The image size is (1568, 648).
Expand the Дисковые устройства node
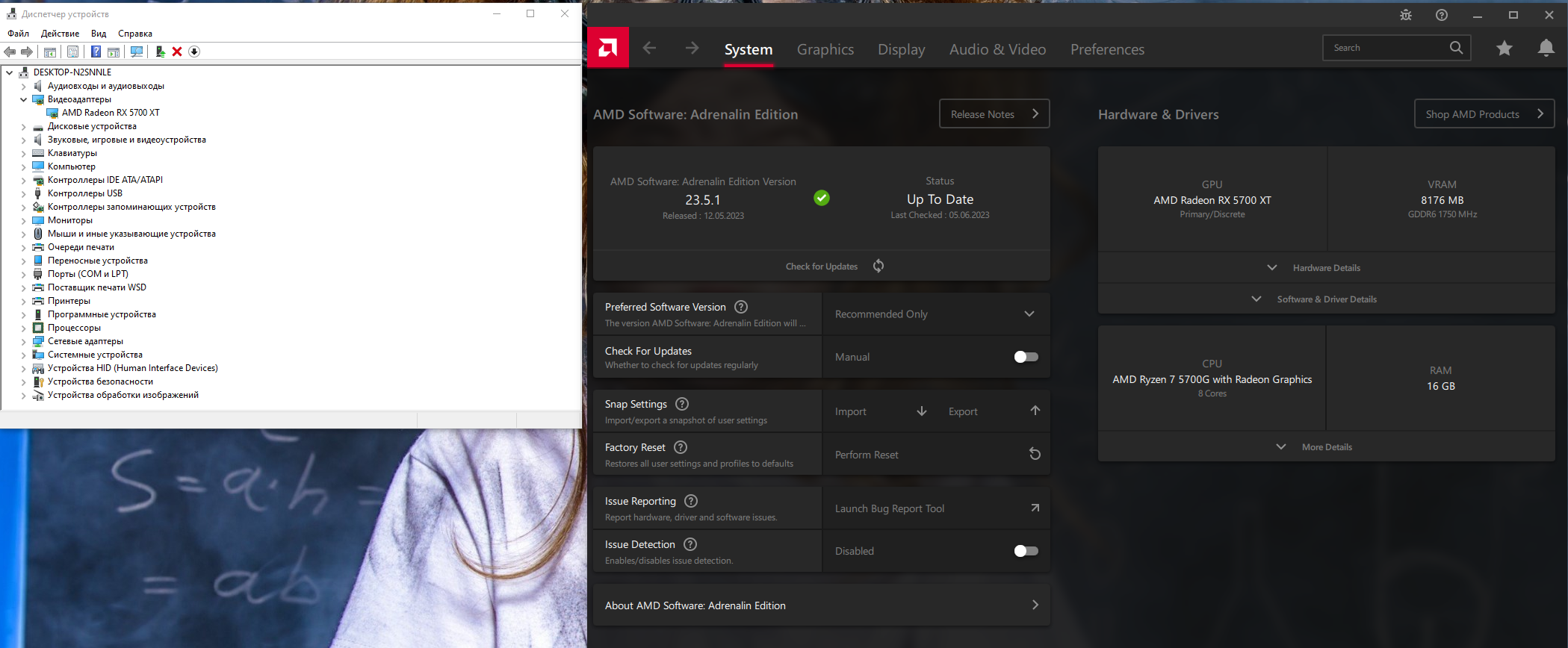[x=23, y=126]
